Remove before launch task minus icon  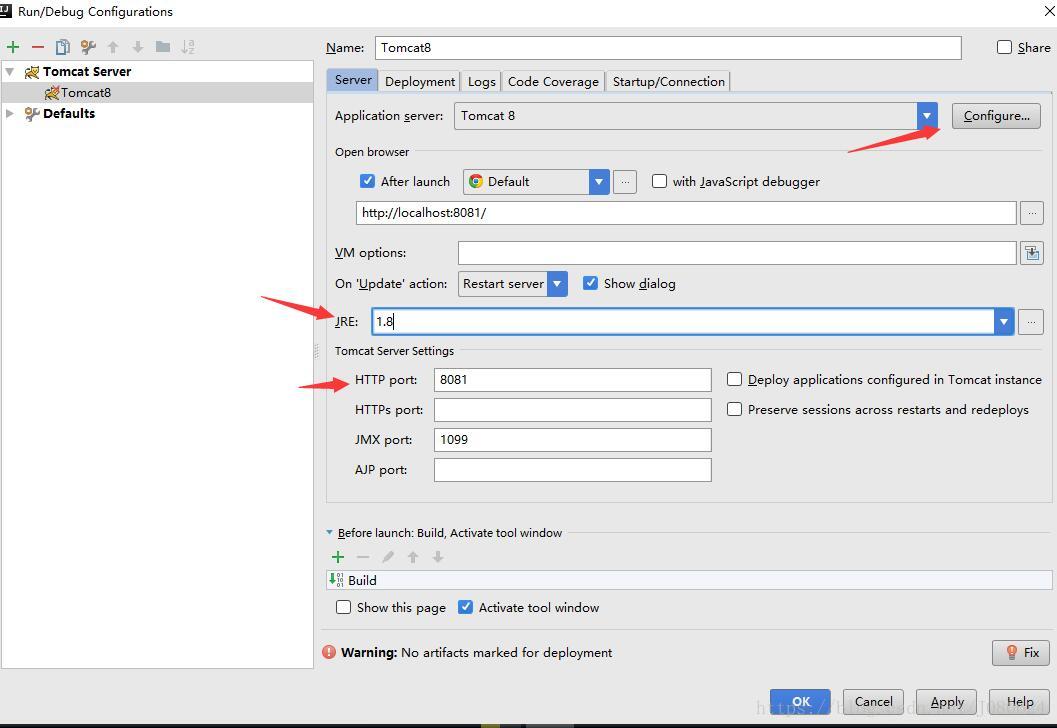tap(363, 557)
